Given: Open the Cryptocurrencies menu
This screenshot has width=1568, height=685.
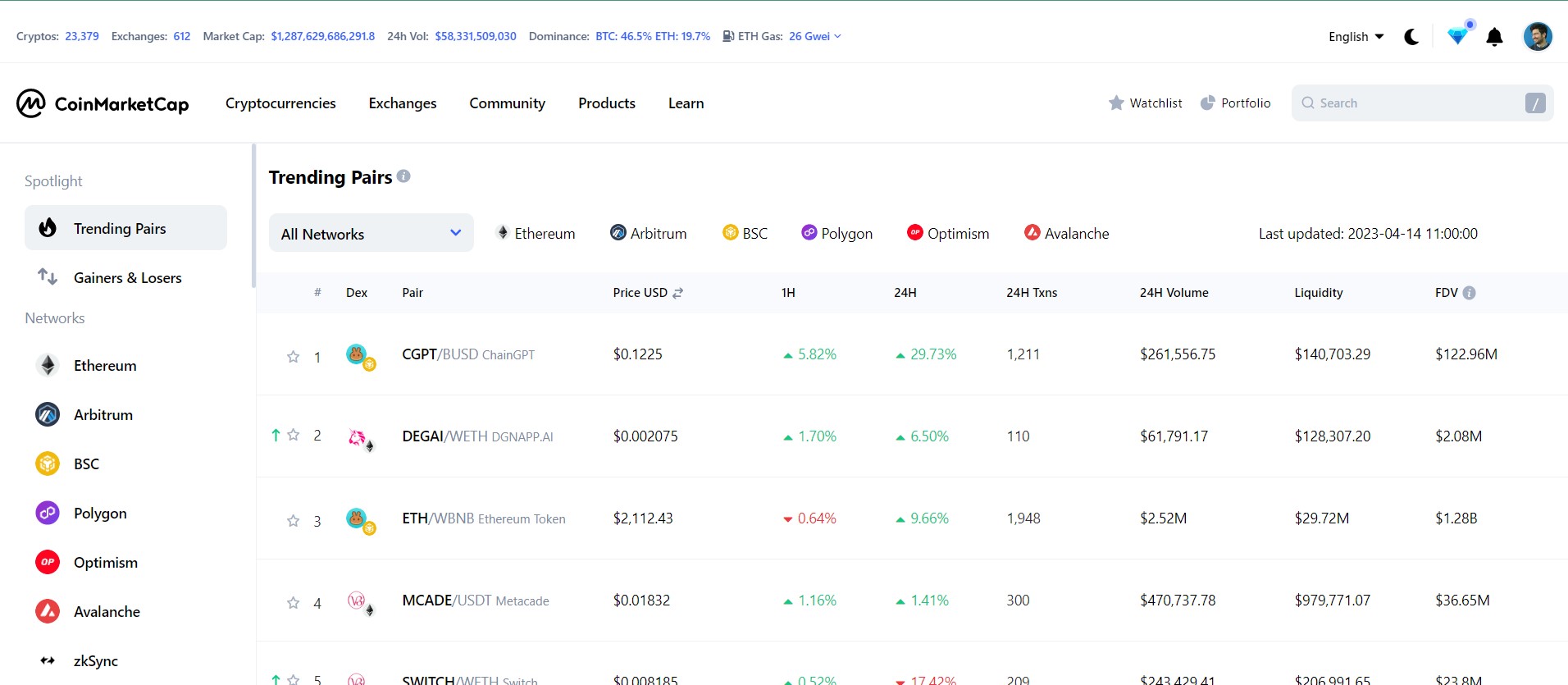Looking at the screenshot, I should [x=280, y=103].
